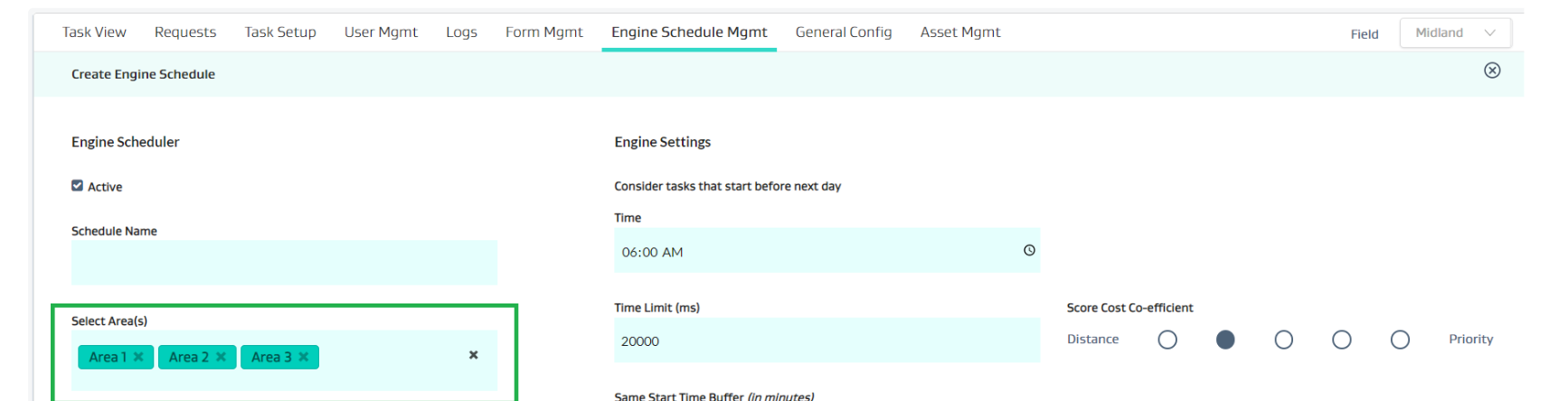Close the Create Engine Schedule panel

[1492, 70]
